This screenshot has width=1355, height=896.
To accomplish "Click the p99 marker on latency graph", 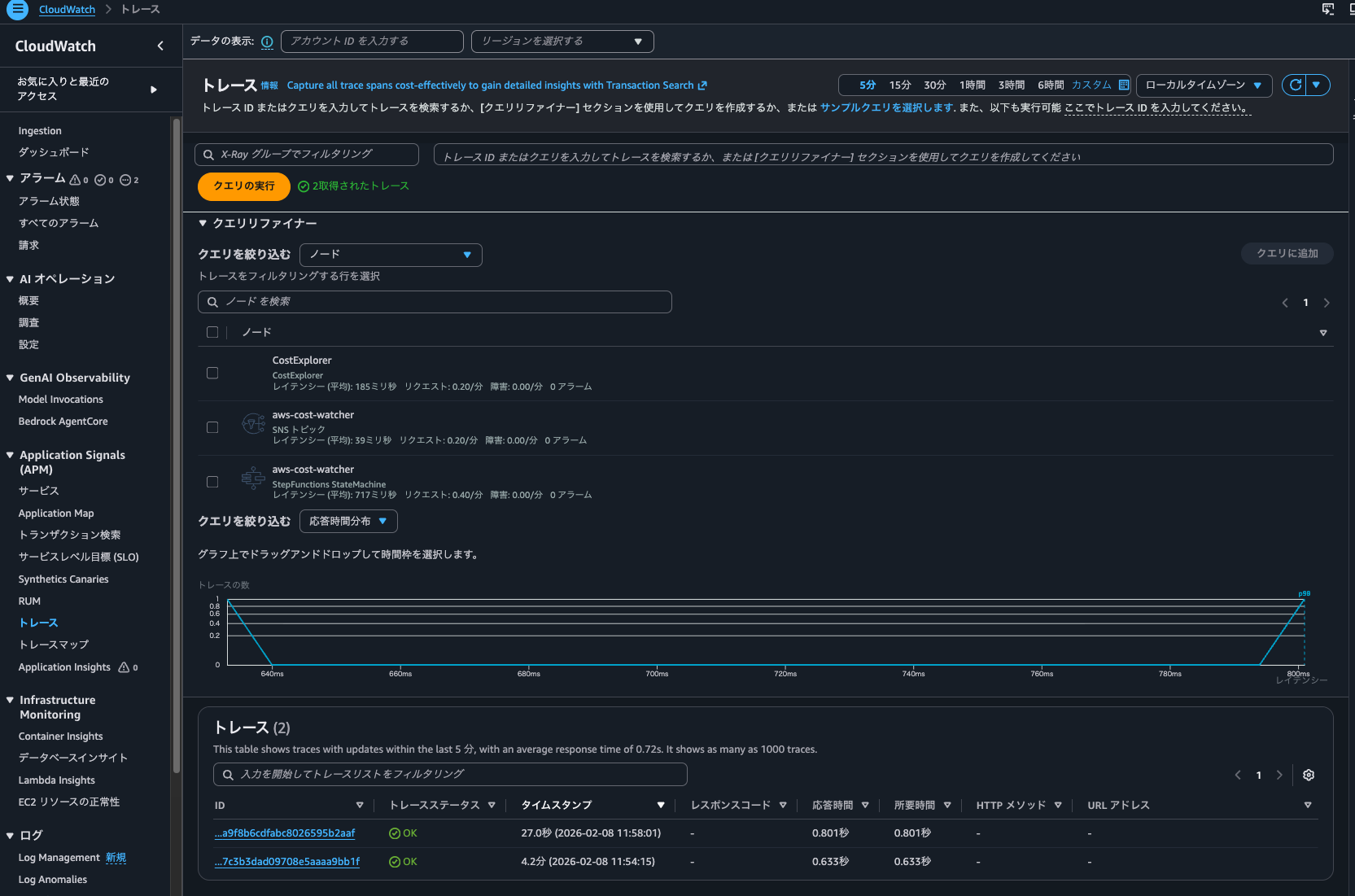I will [1304, 594].
